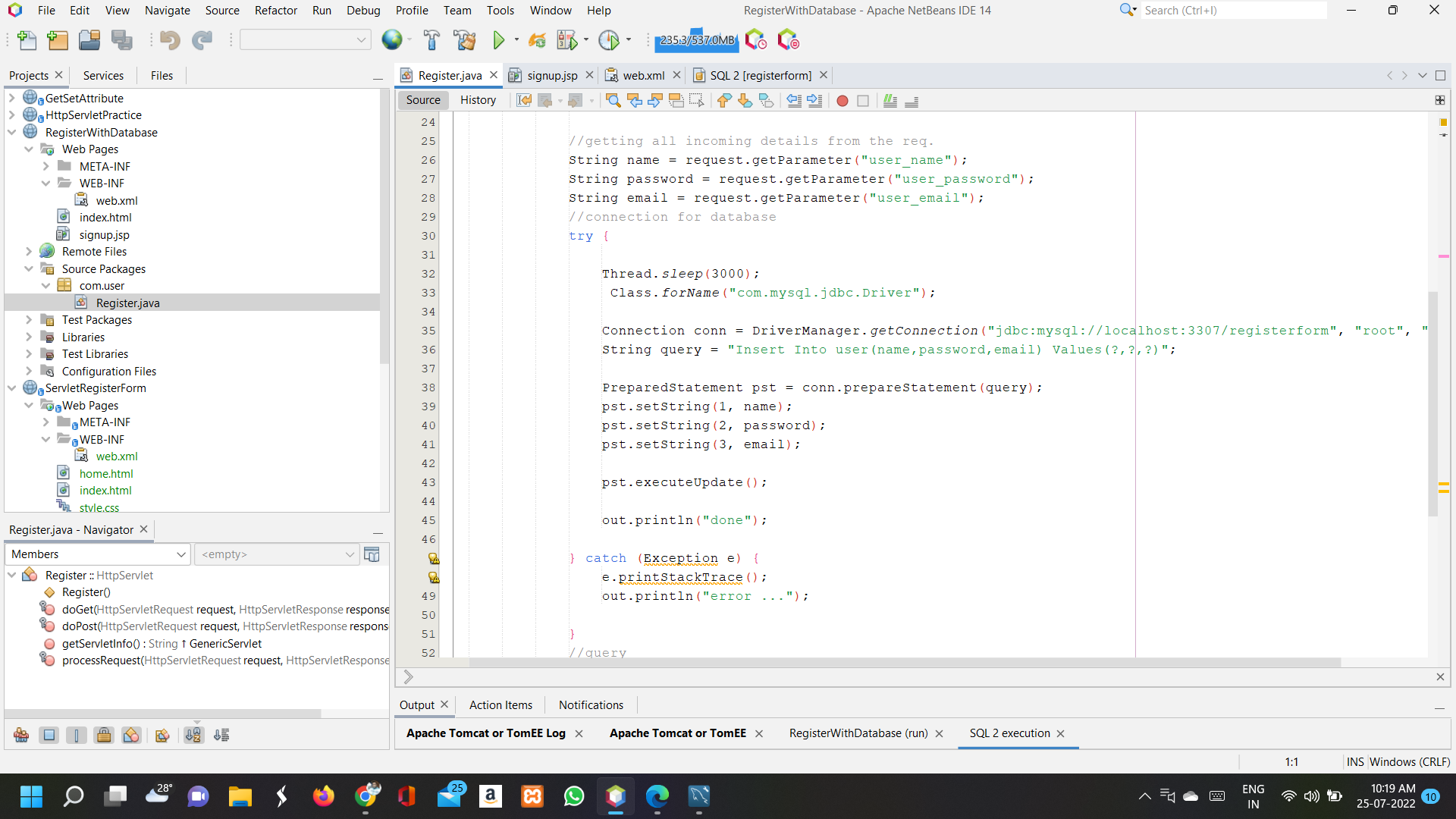Expand the Libraries folder node

29,337
